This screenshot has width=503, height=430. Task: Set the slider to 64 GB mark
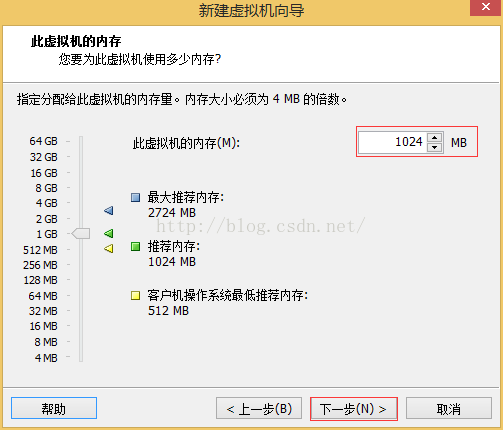point(81,141)
